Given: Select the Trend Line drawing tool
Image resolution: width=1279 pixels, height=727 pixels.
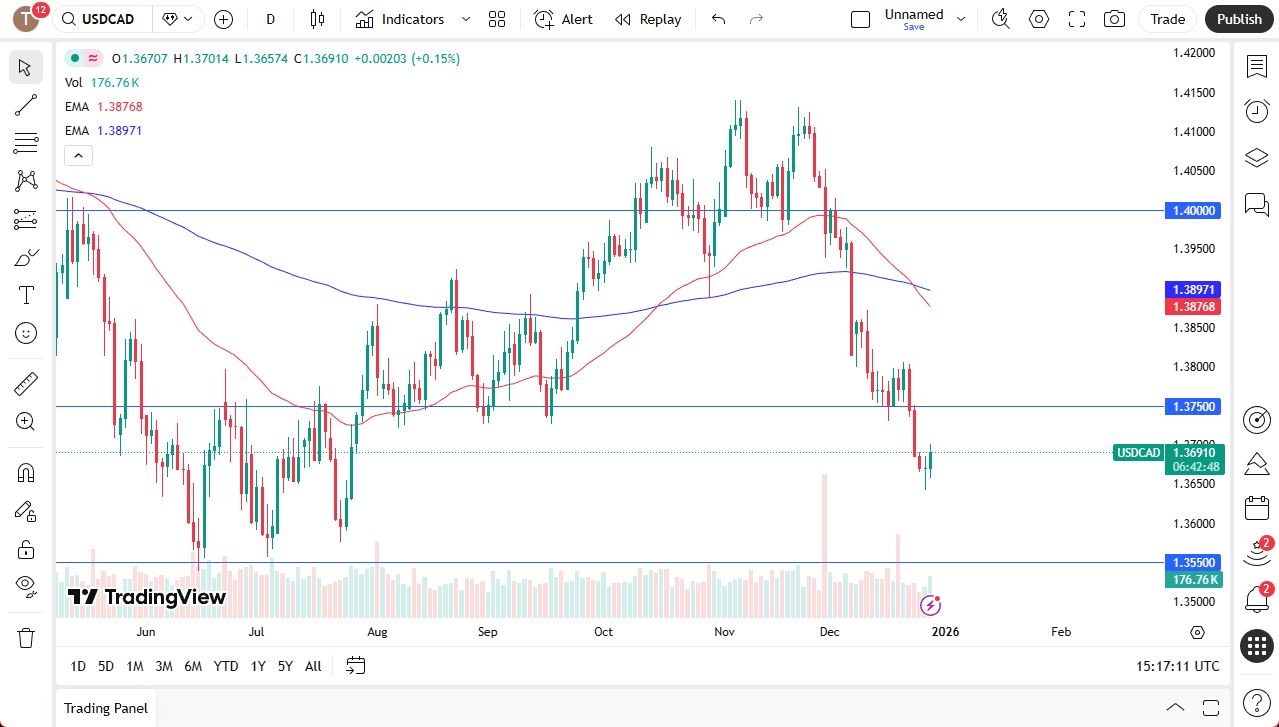Looking at the screenshot, I should click(x=26, y=106).
